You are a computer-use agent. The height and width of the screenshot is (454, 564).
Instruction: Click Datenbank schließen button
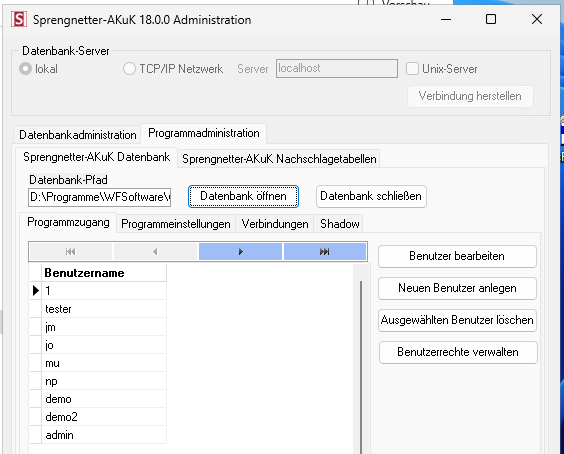pyautogui.click(x=371, y=196)
